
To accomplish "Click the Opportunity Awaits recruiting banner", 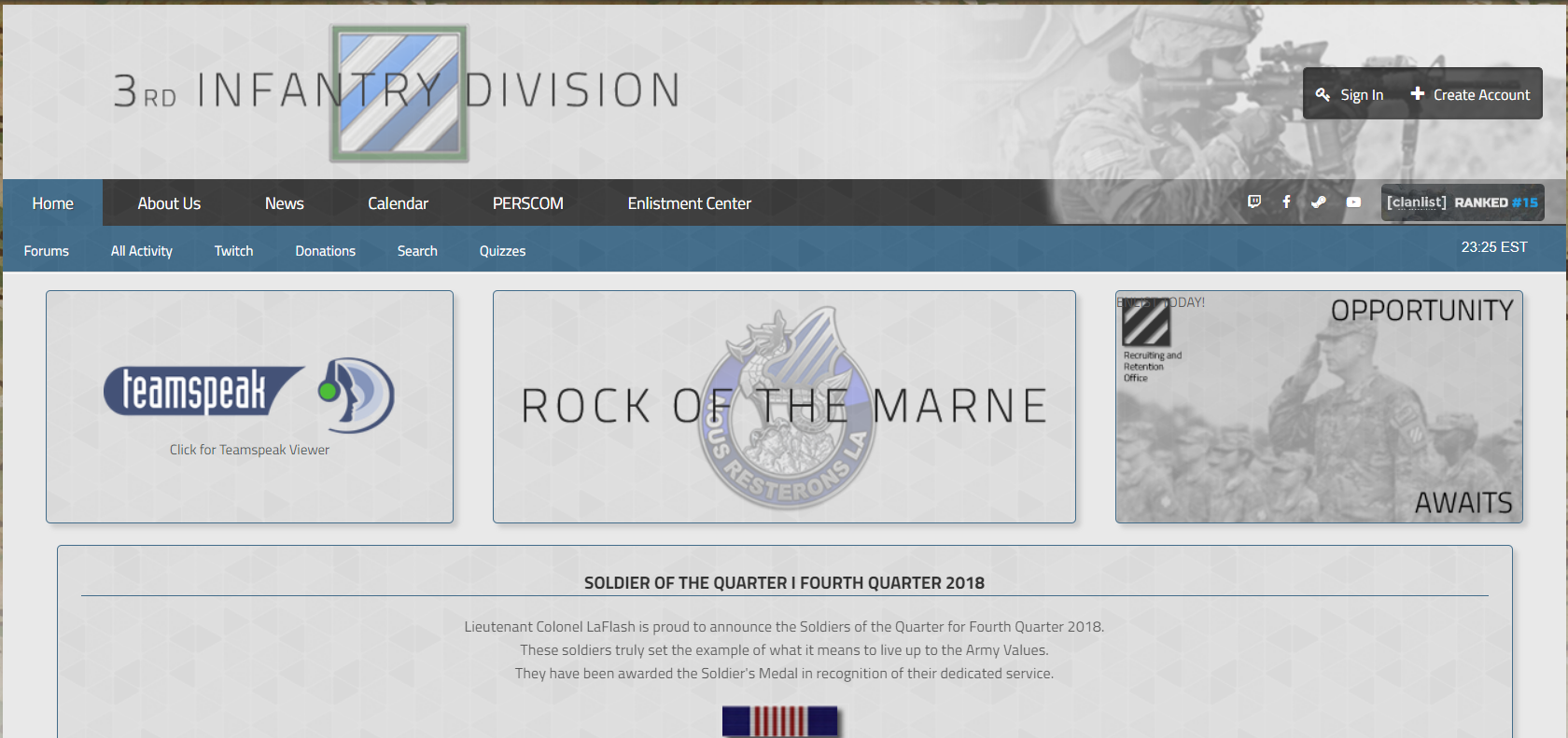I will pyautogui.click(x=1318, y=407).
